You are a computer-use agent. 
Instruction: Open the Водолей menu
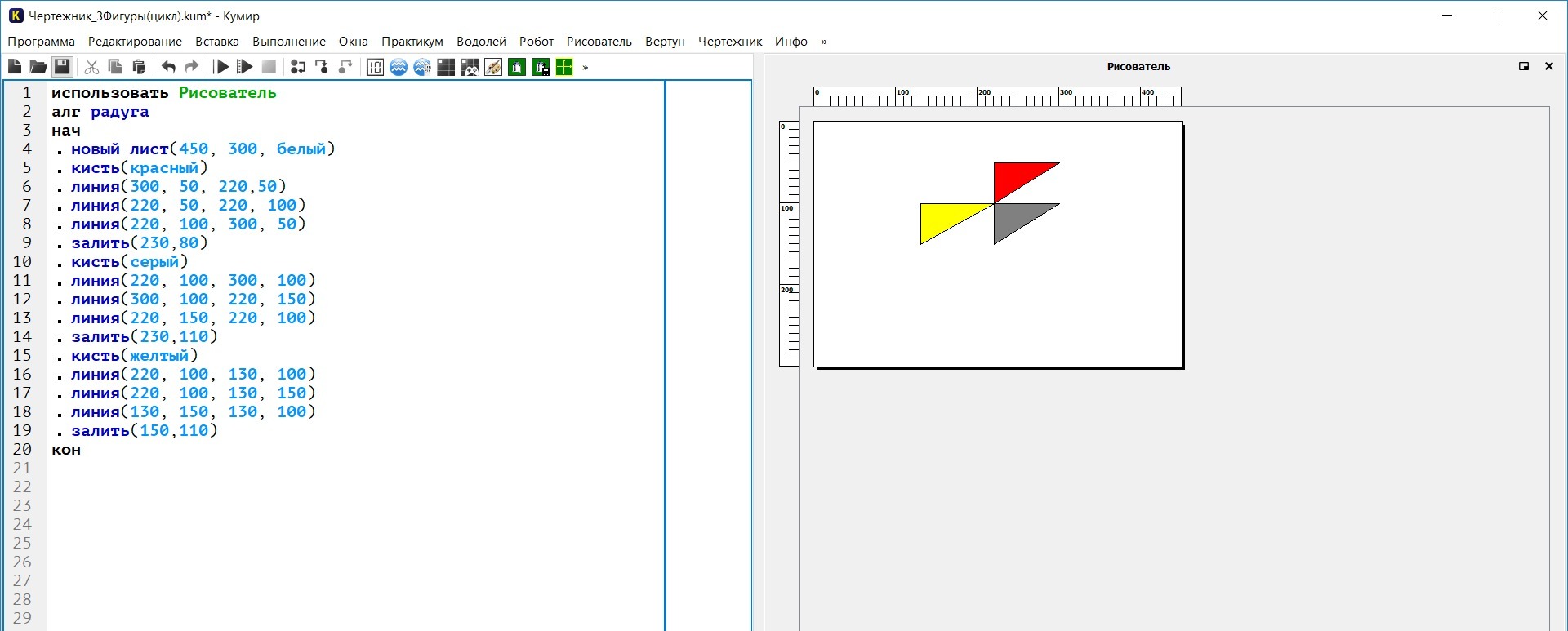(482, 42)
